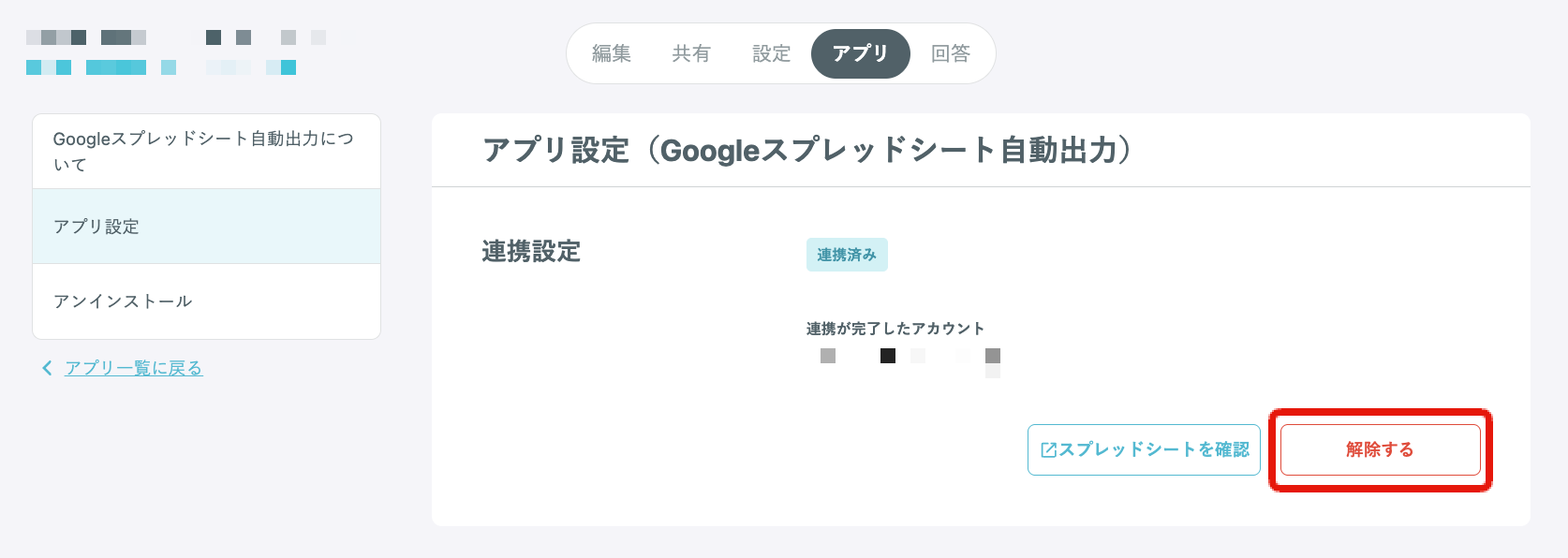Click the アプリ一覧に戻る link
The image size is (1568, 558).
(134, 368)
